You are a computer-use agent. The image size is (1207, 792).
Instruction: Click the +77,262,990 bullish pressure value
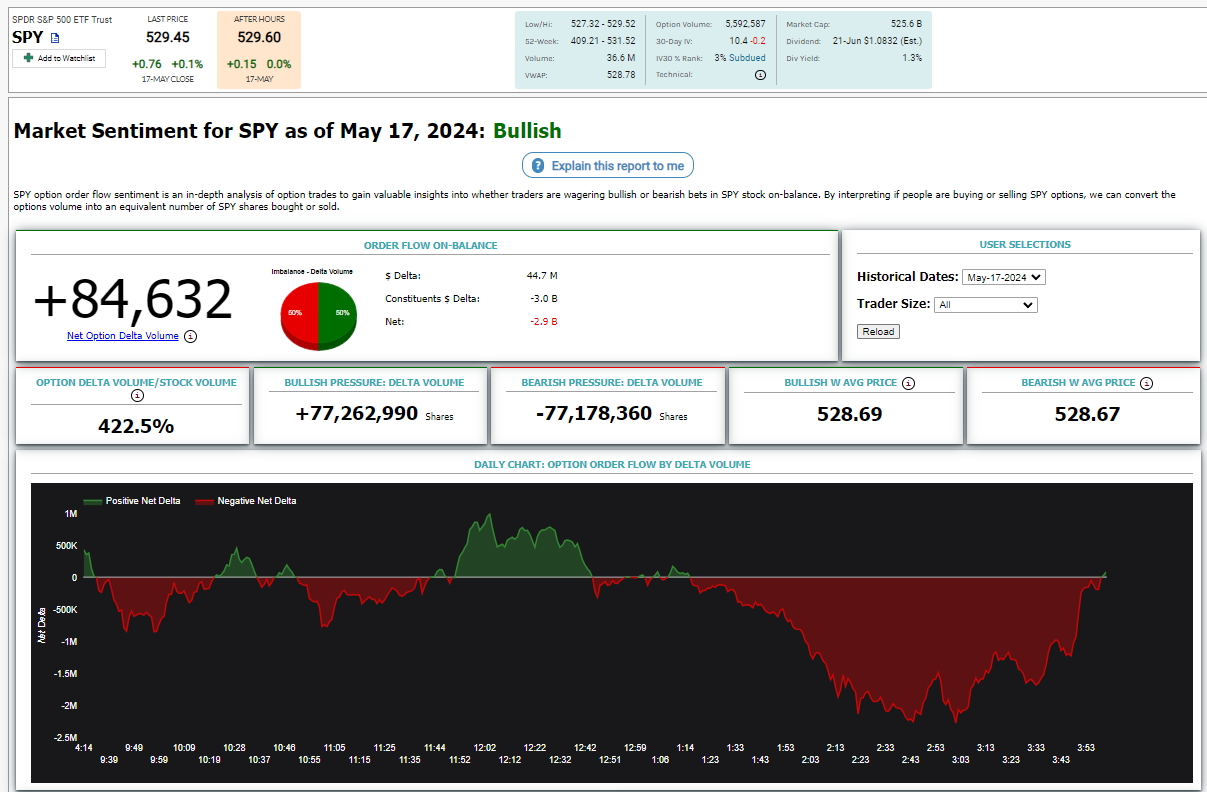pyautogui.click(x=357, y=413)
